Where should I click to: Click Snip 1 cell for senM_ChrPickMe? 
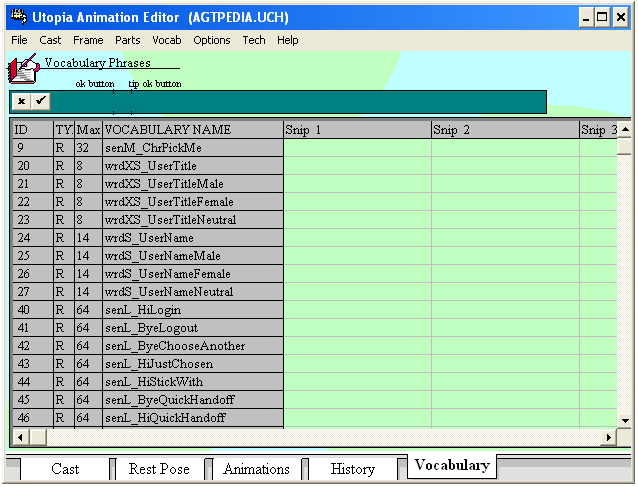point(357,148)
